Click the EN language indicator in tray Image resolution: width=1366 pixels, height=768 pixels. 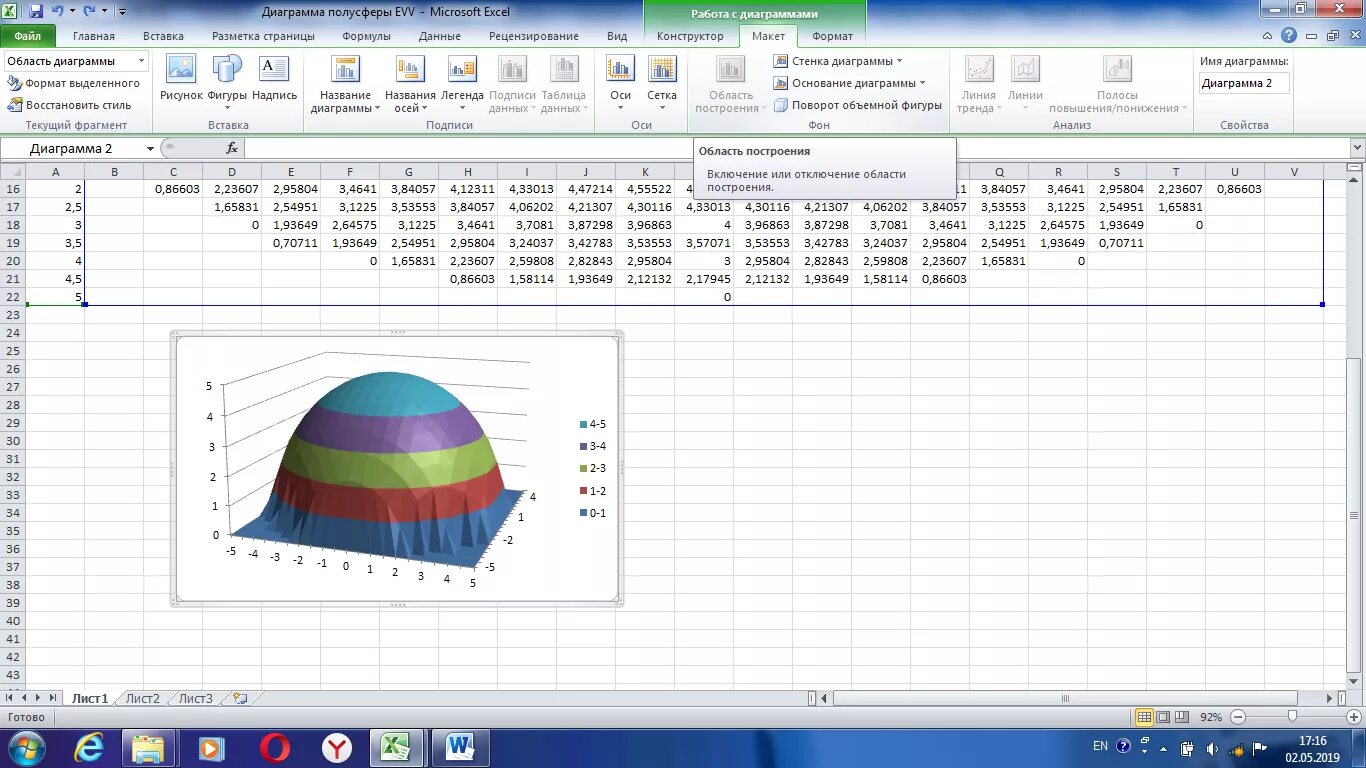click(1100, 746)
